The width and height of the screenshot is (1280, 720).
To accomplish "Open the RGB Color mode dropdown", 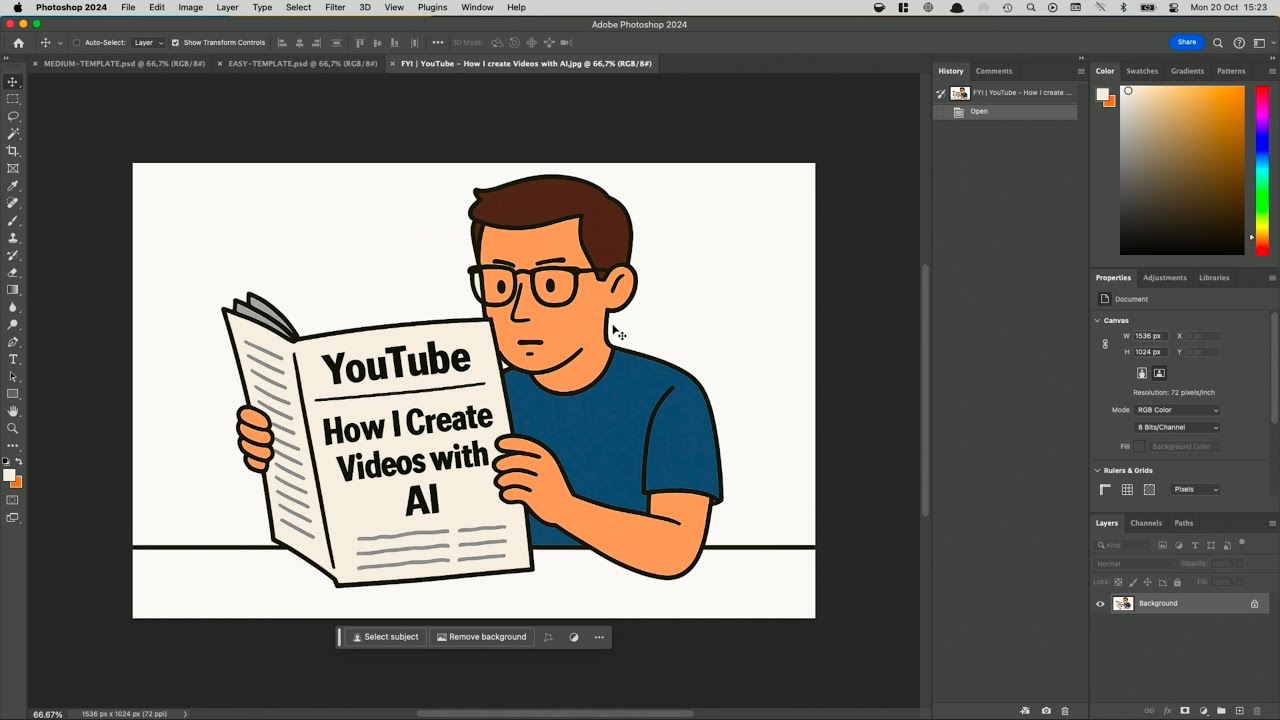I will tap(1178, 410).
